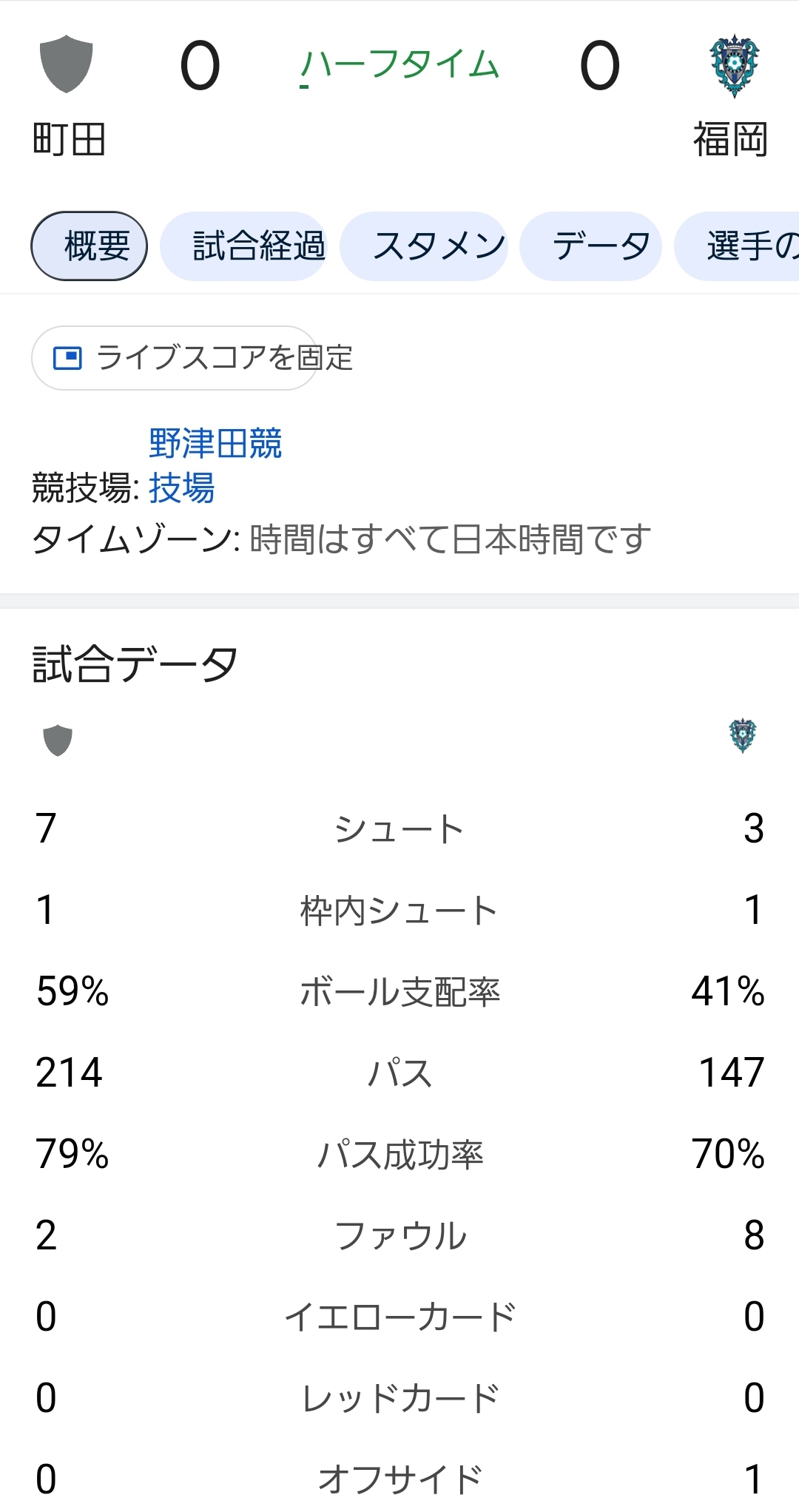The height and width of the screenshot is (1512, 799).
Task: Tap the small Fukuoka crest in match data
Action: pos(743,736)
